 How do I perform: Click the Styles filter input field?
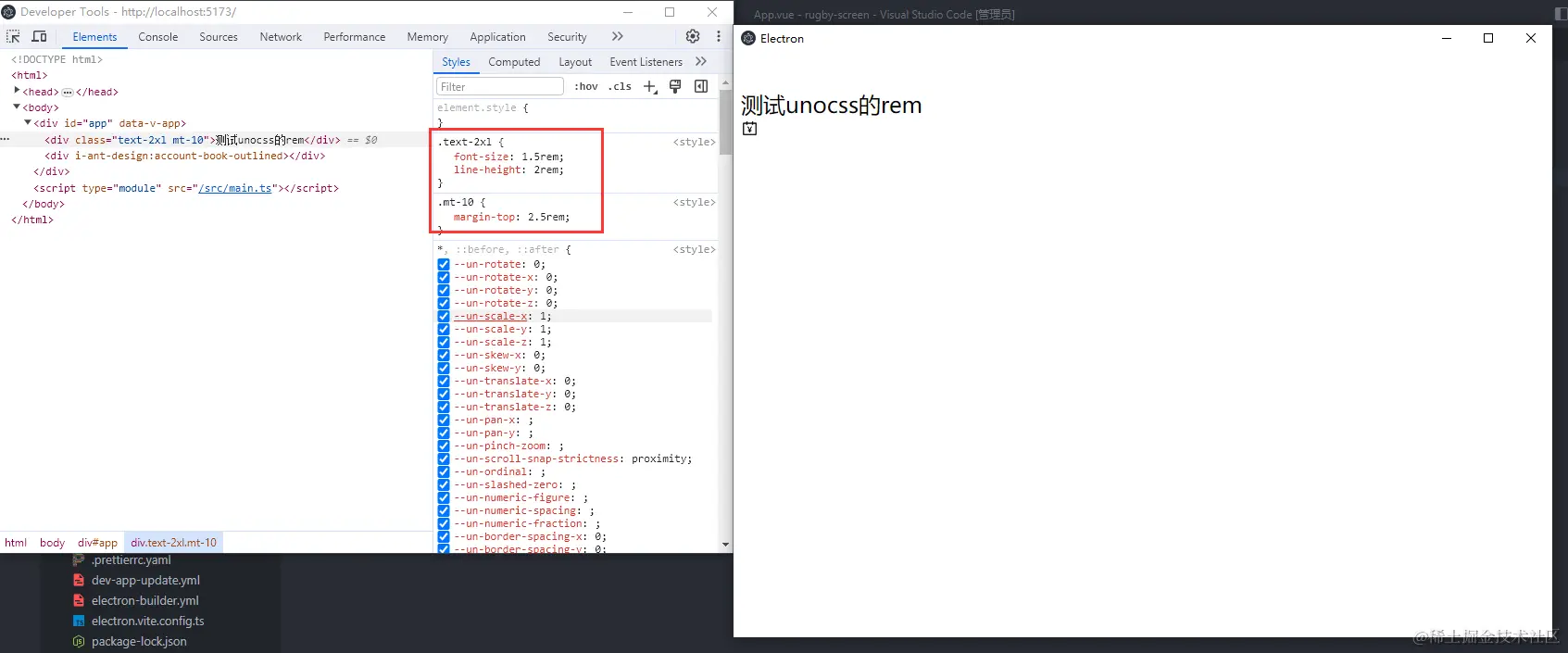pyautogui.click(x=500, y=86)
